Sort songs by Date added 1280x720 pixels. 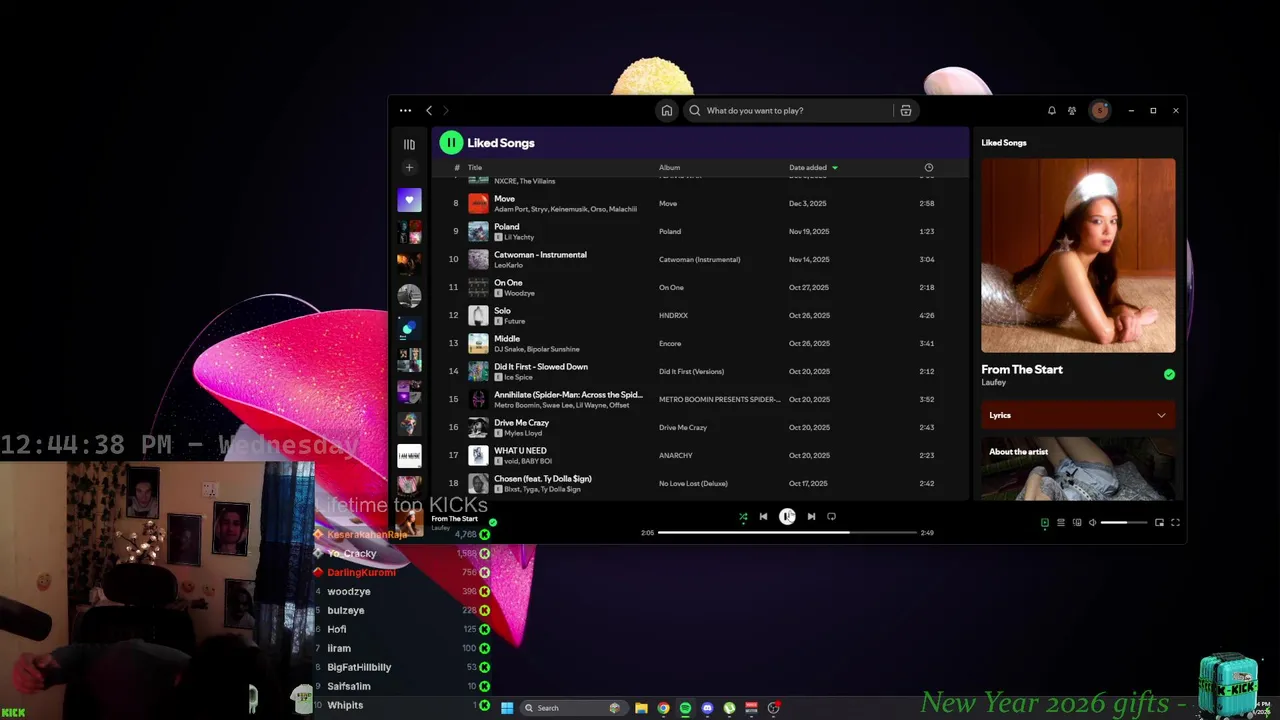pyautogui.click(x=808, y=168)
